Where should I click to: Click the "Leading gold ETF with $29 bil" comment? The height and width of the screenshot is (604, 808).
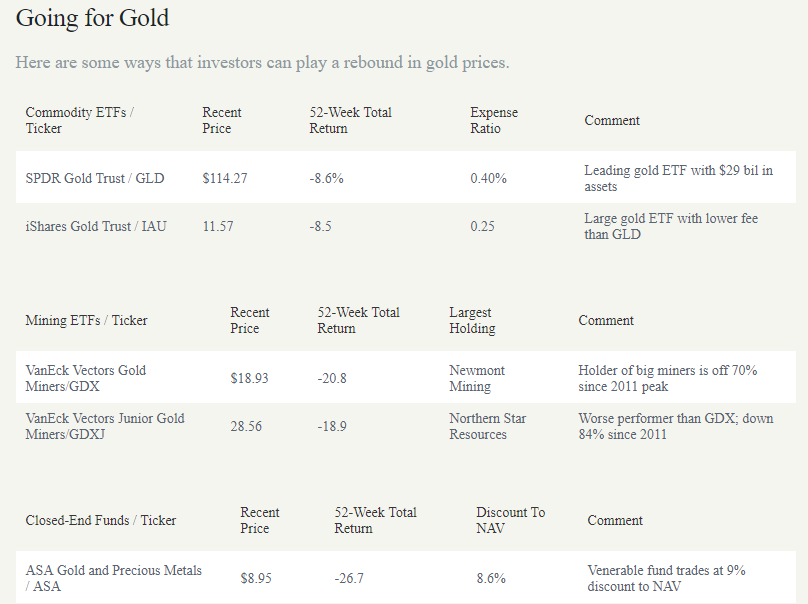tap(678, 178)
